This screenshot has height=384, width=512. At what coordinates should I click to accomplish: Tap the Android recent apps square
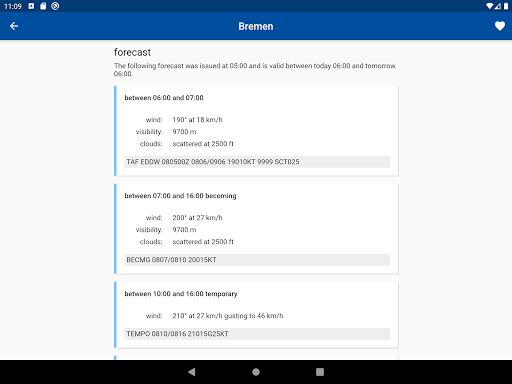click(320, 372)
